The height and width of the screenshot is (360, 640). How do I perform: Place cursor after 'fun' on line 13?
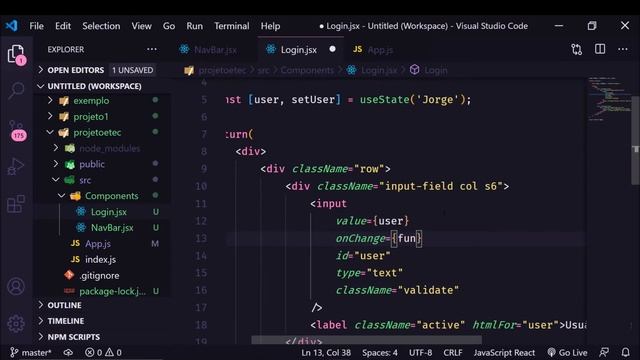416,238
